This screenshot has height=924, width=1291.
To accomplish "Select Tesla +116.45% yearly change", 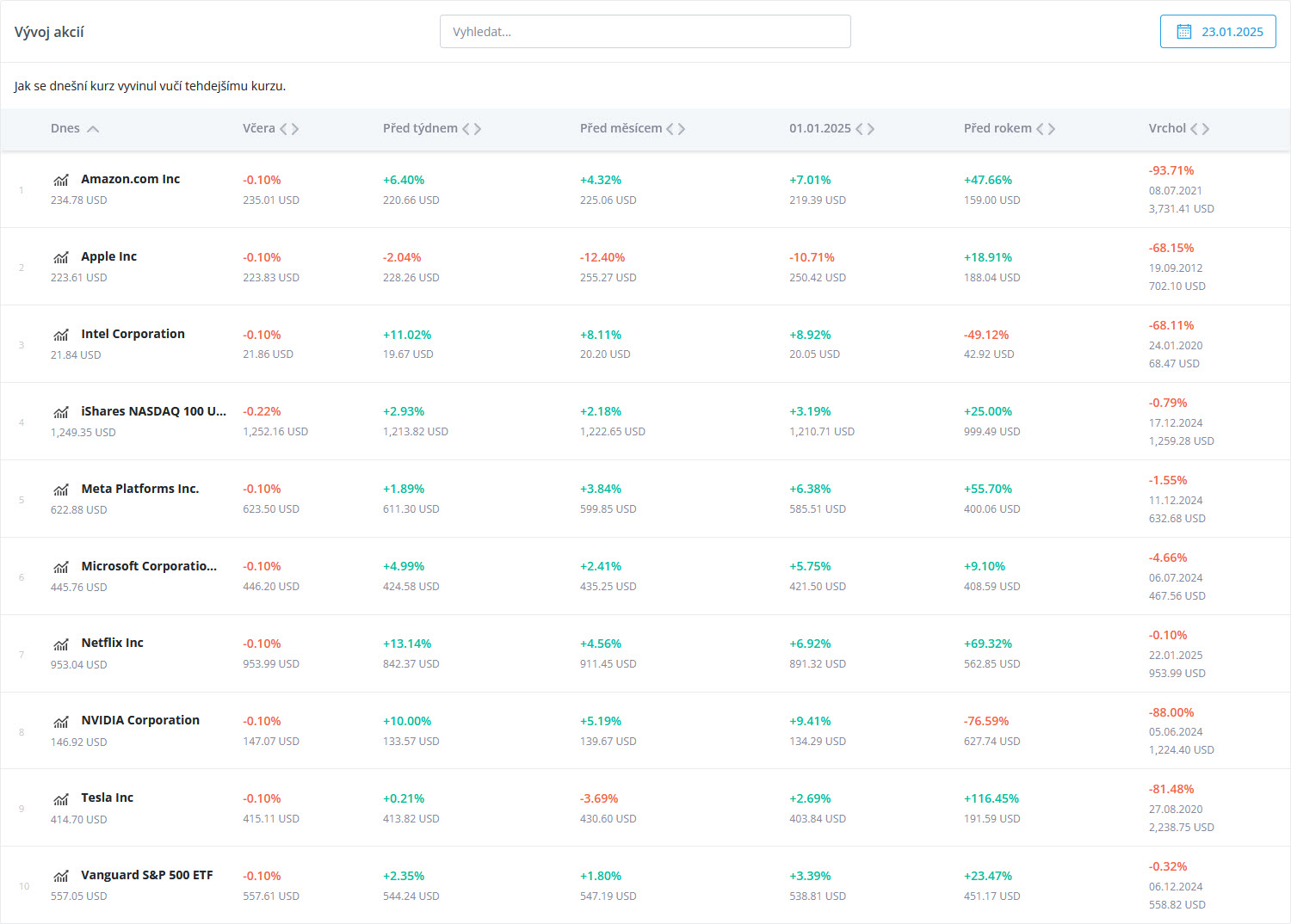I will click(x=991, y=798).
